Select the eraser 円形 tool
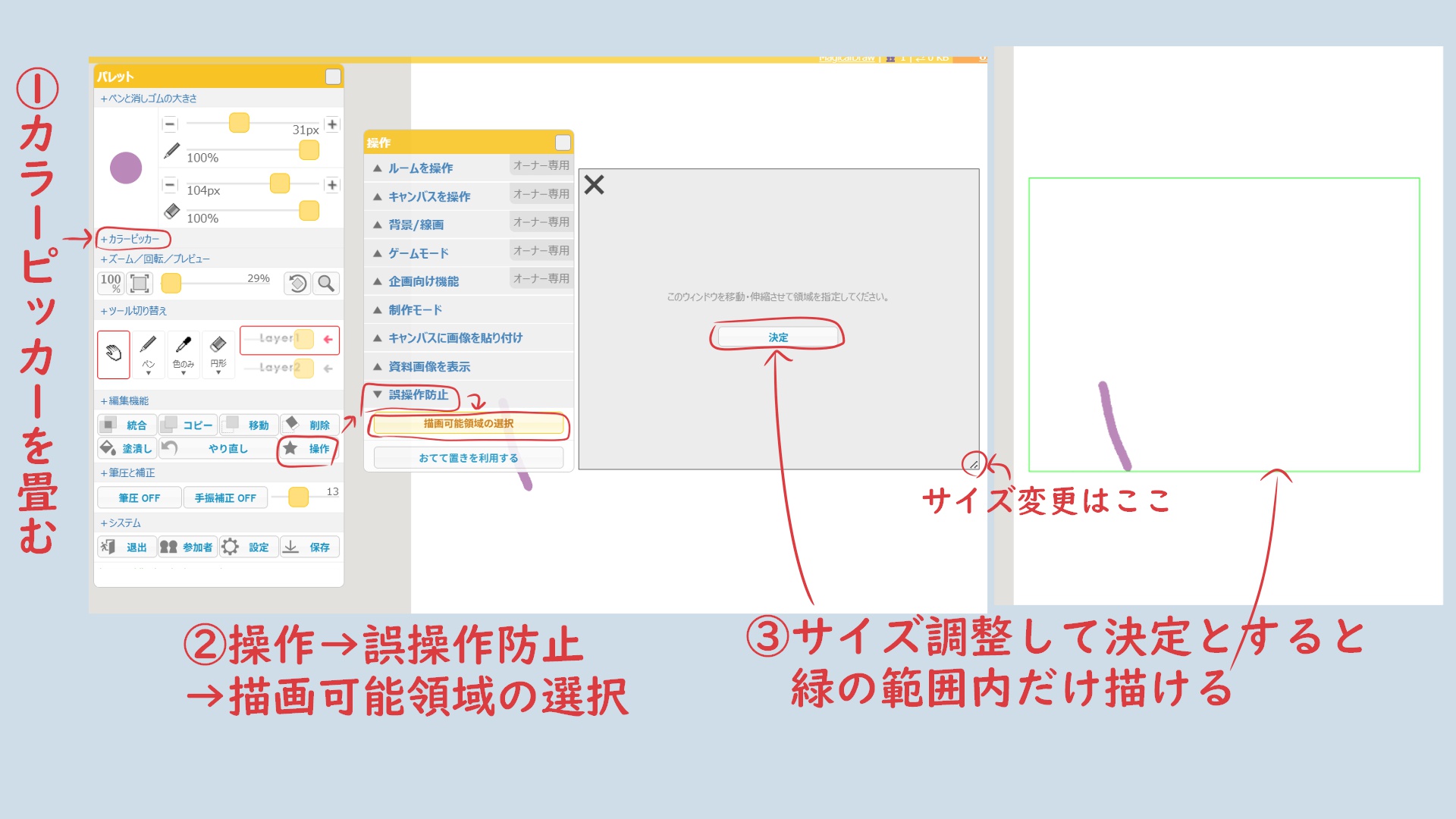The width and height of the screenshot is (1456, 819). pyautogui.click(x=218, y=353)
